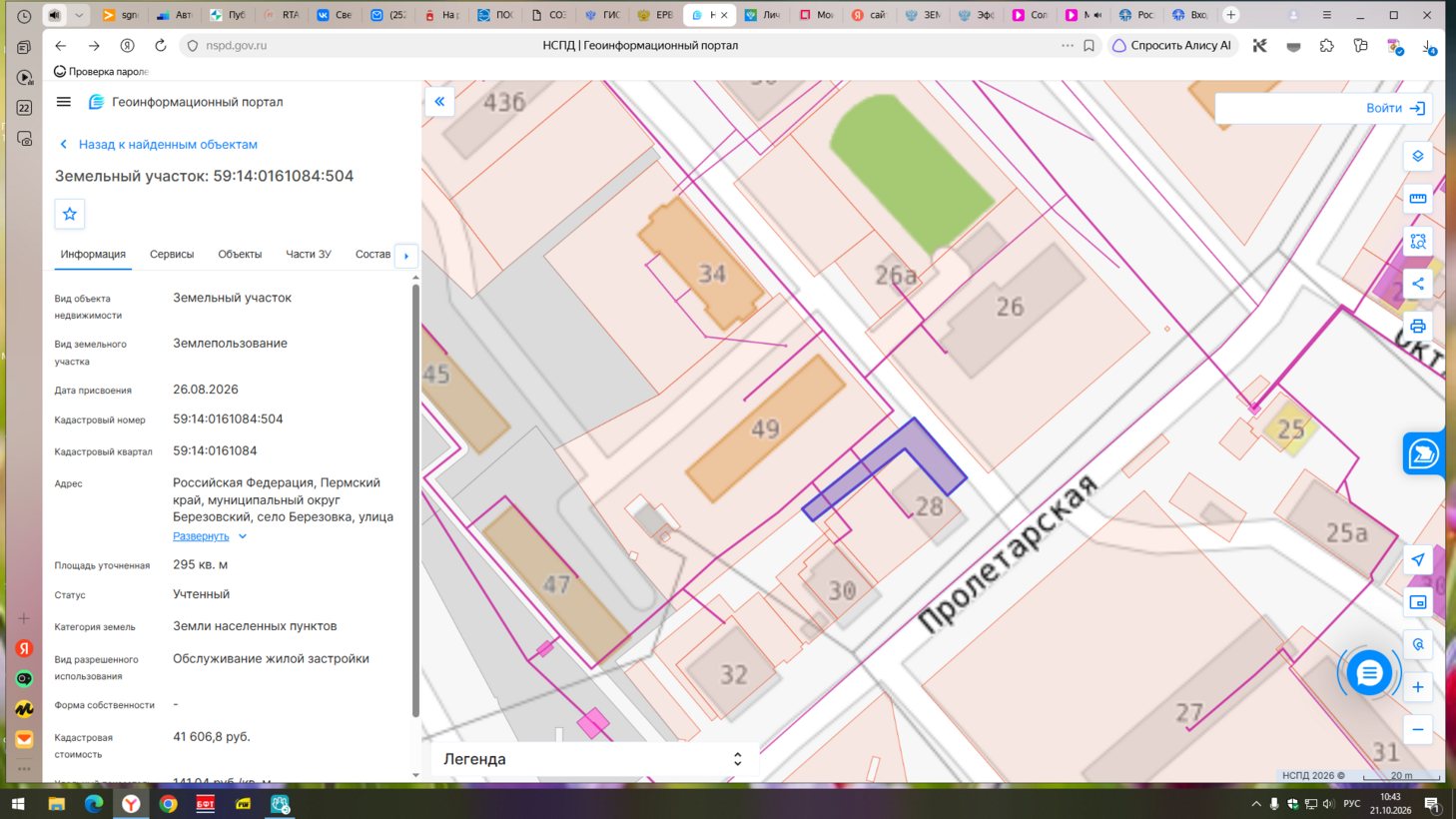Share the current map view
The image size is (1456, 819).
coord(1417,284)
